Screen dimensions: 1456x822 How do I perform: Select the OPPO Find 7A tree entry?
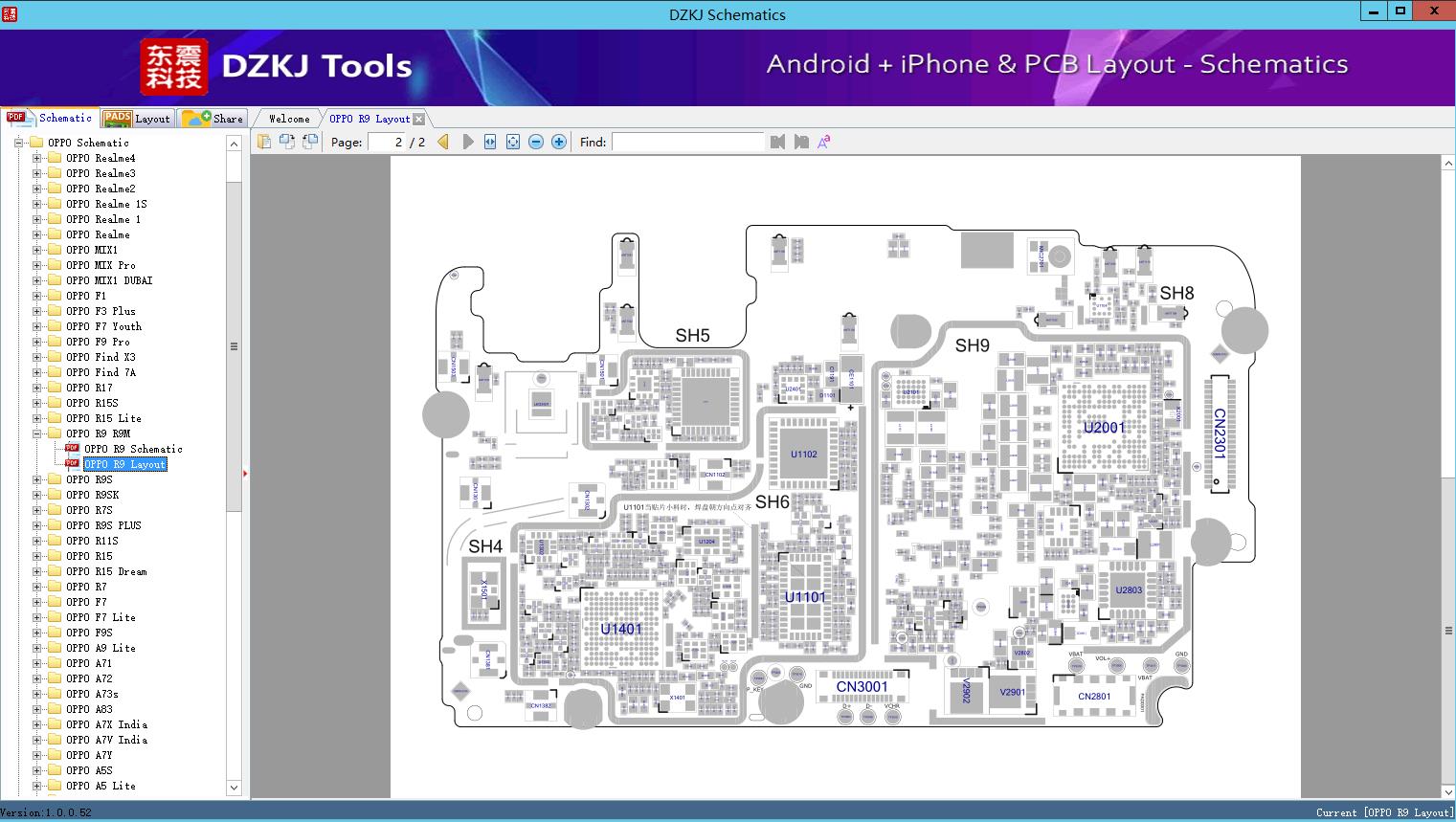click(101, 372)
